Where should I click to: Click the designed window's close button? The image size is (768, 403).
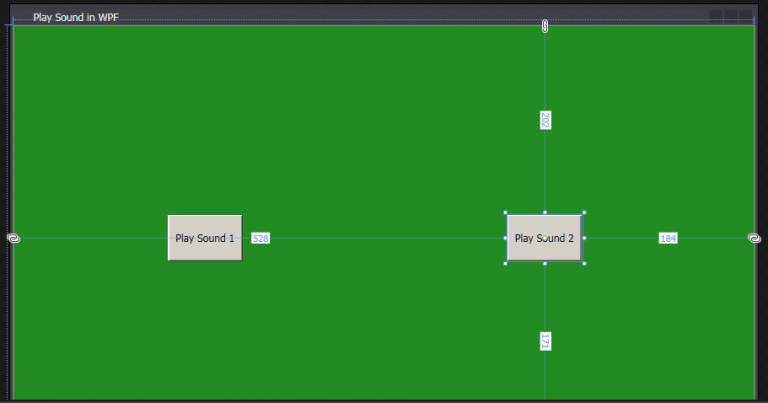[x=746, y=16]
